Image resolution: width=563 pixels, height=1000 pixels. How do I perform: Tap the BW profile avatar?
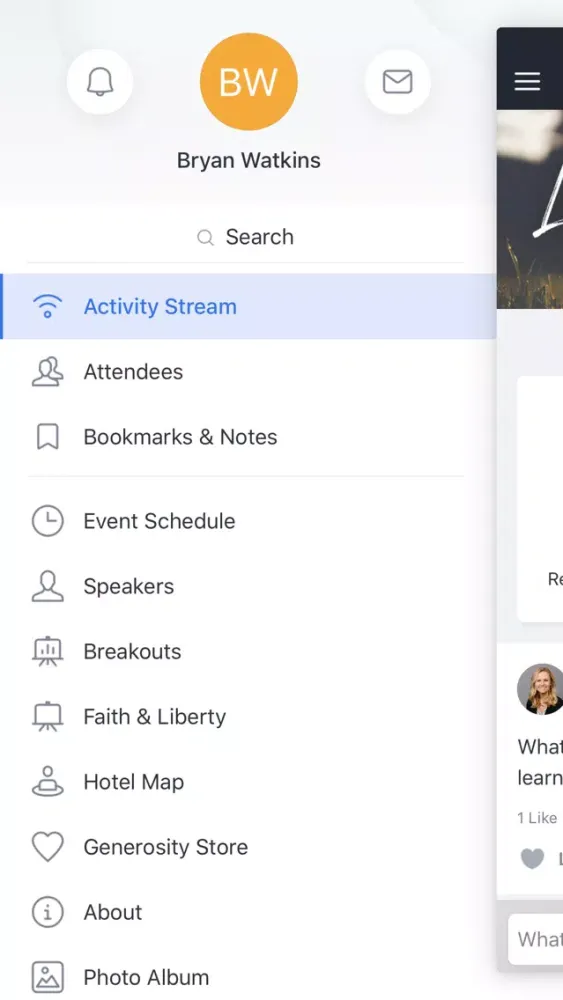(x=249, y=82)
